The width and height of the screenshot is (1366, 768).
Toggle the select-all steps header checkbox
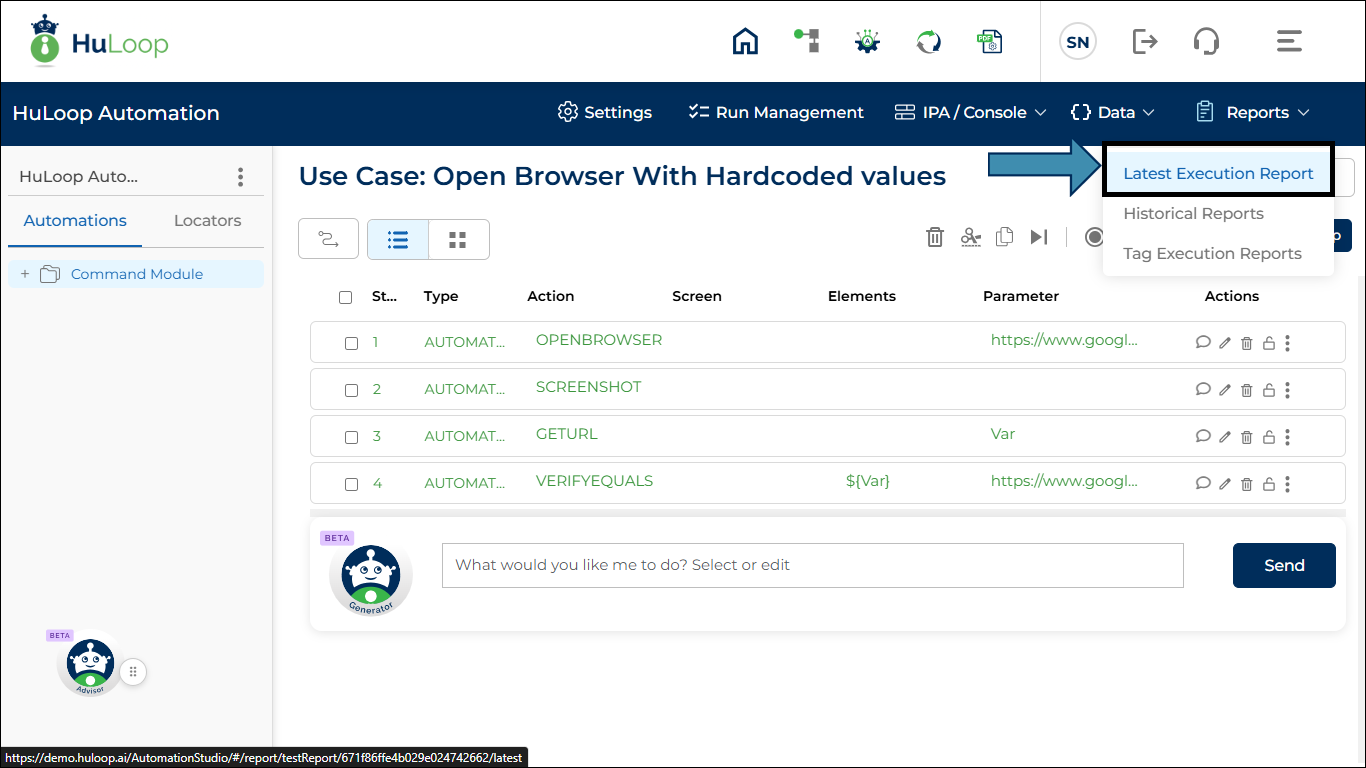pyautogui.click(x=346, y=297)
